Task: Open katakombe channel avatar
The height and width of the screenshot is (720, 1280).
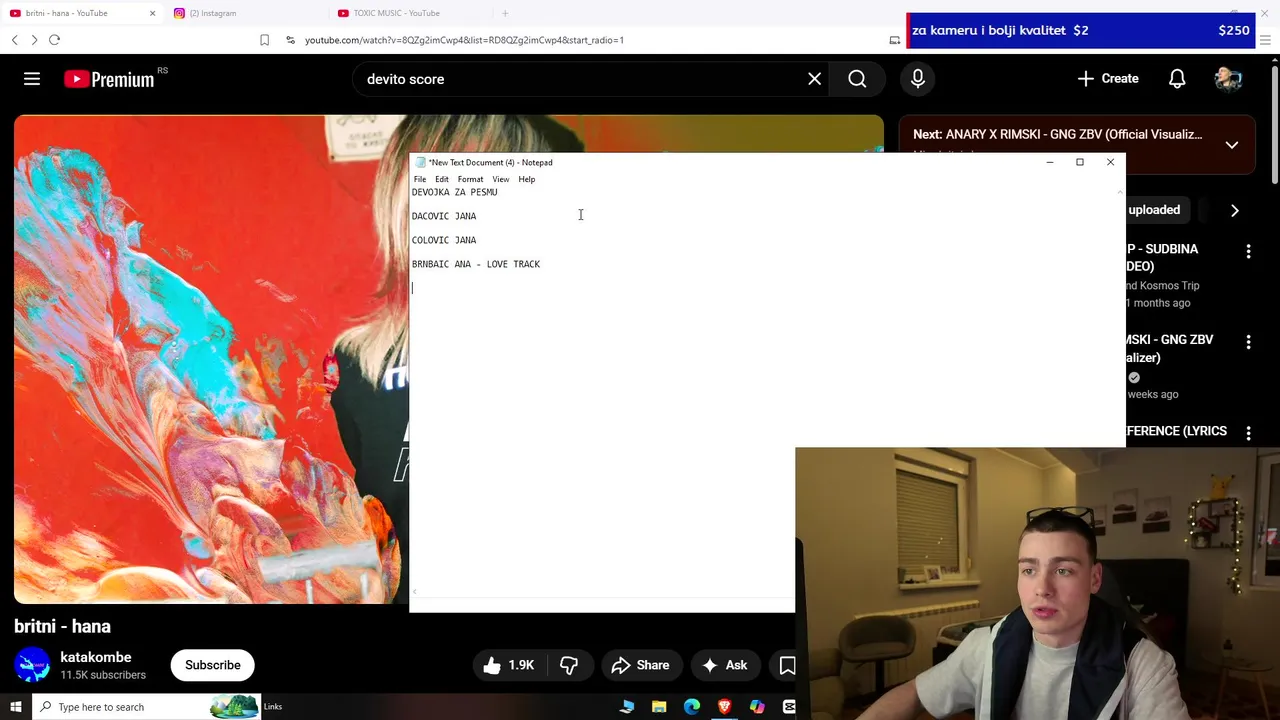Action: pos(32,665)
